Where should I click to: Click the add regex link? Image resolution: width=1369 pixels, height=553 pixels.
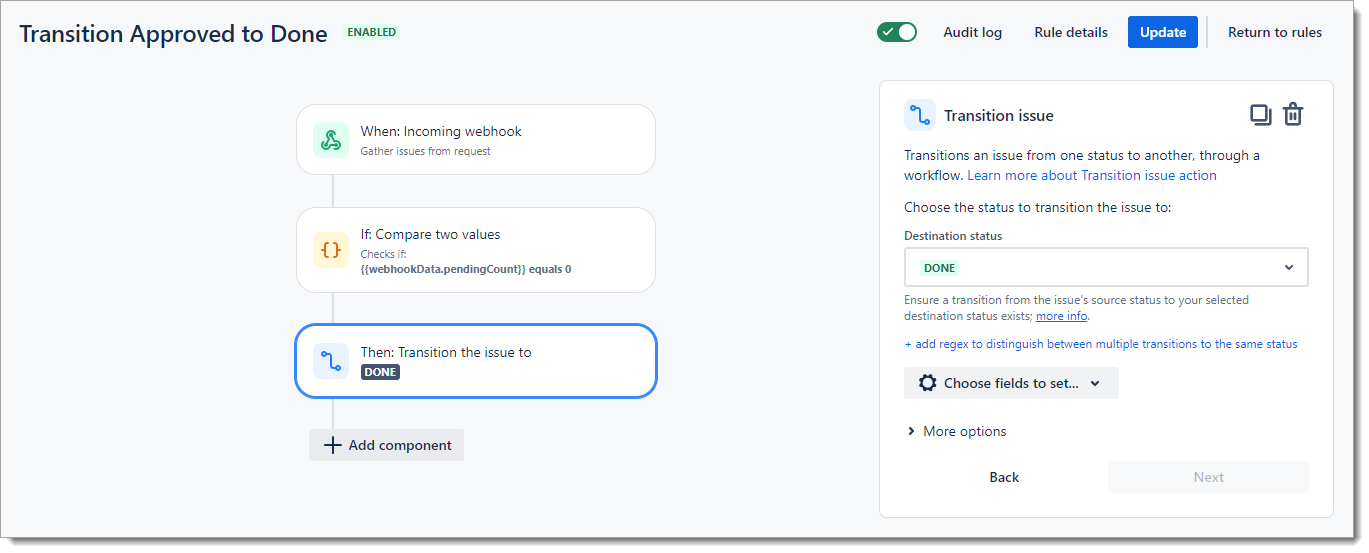(x=1100, y=344)
